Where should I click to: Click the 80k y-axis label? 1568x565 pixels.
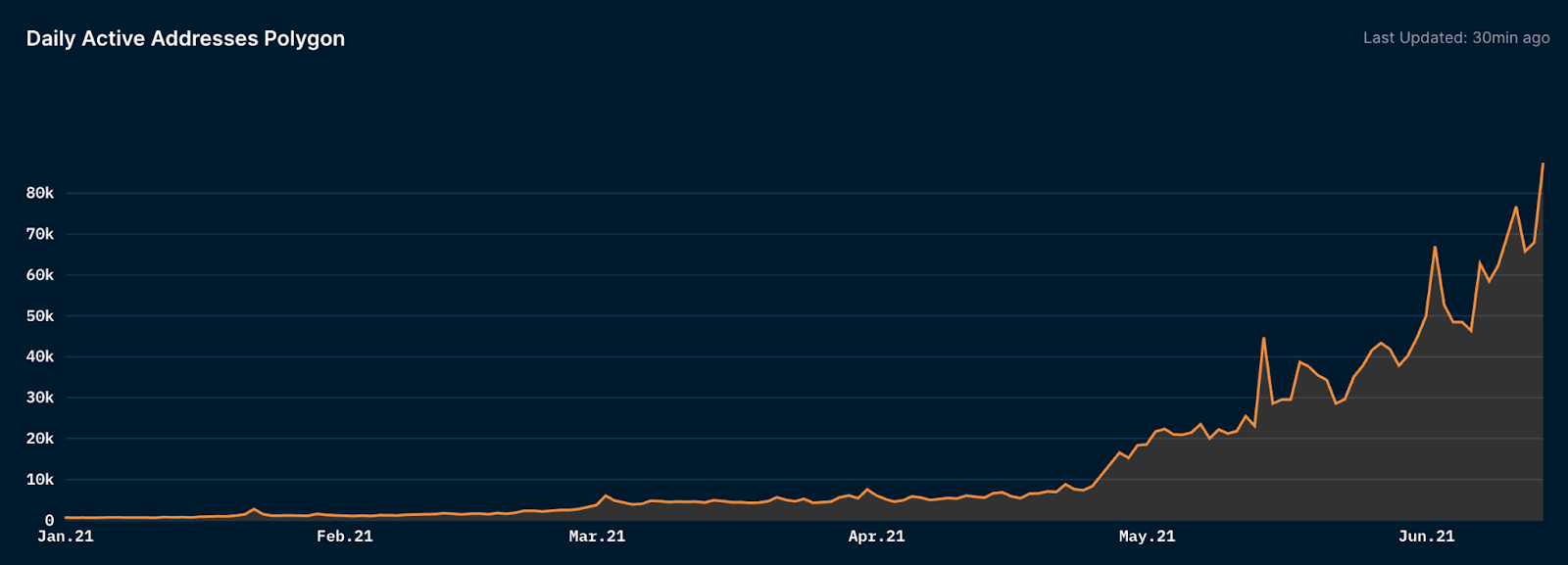point(40,193)
